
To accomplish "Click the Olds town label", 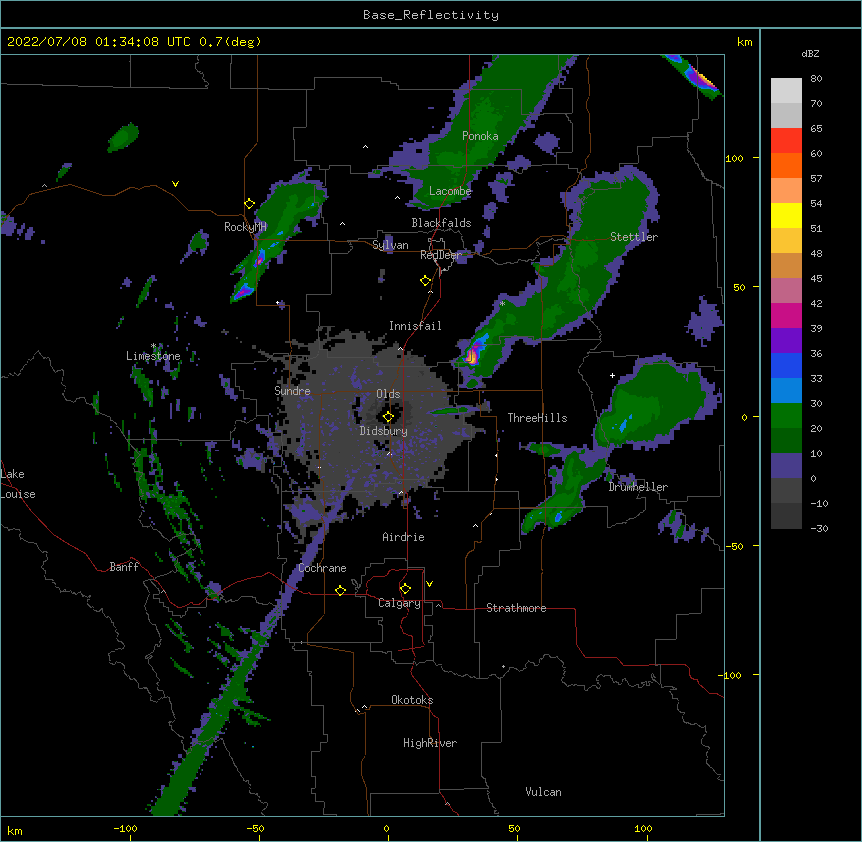I will [x=388, y=394].
